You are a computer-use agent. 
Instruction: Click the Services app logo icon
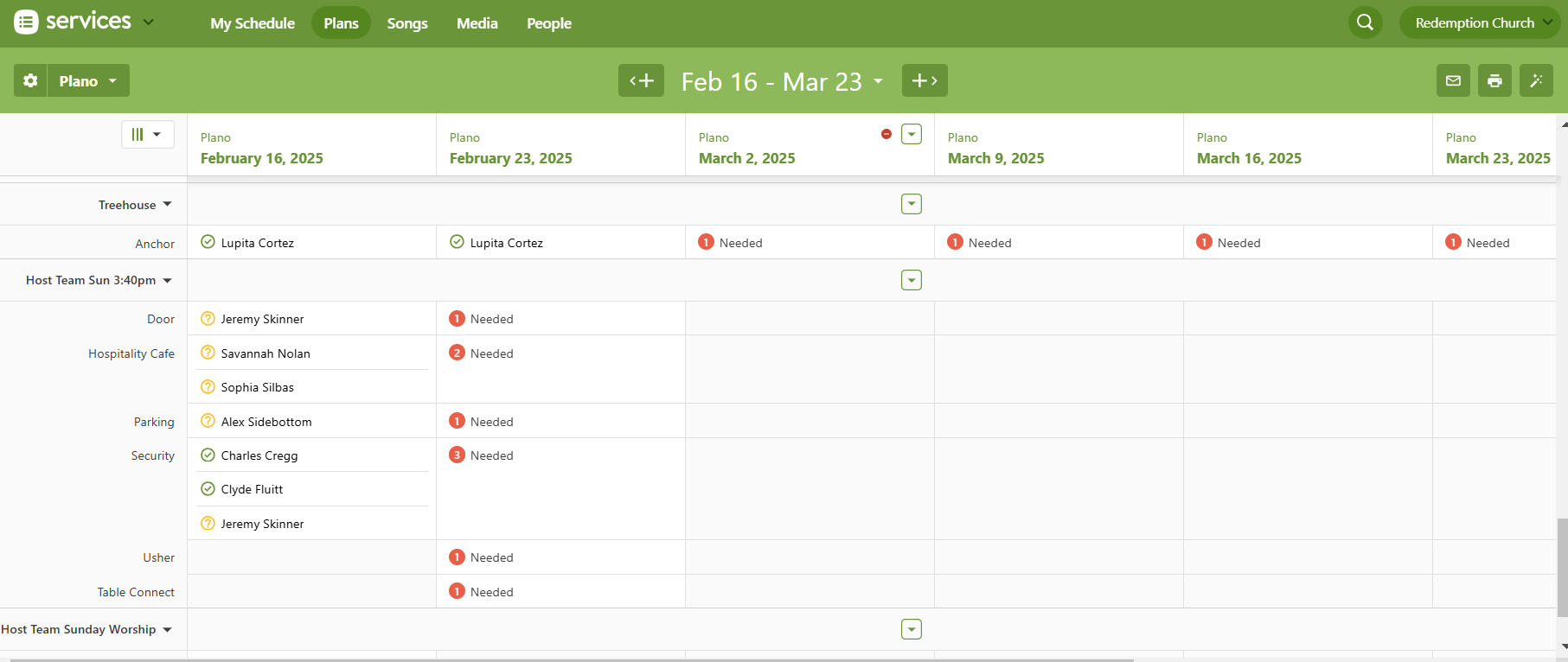[26, 22]
